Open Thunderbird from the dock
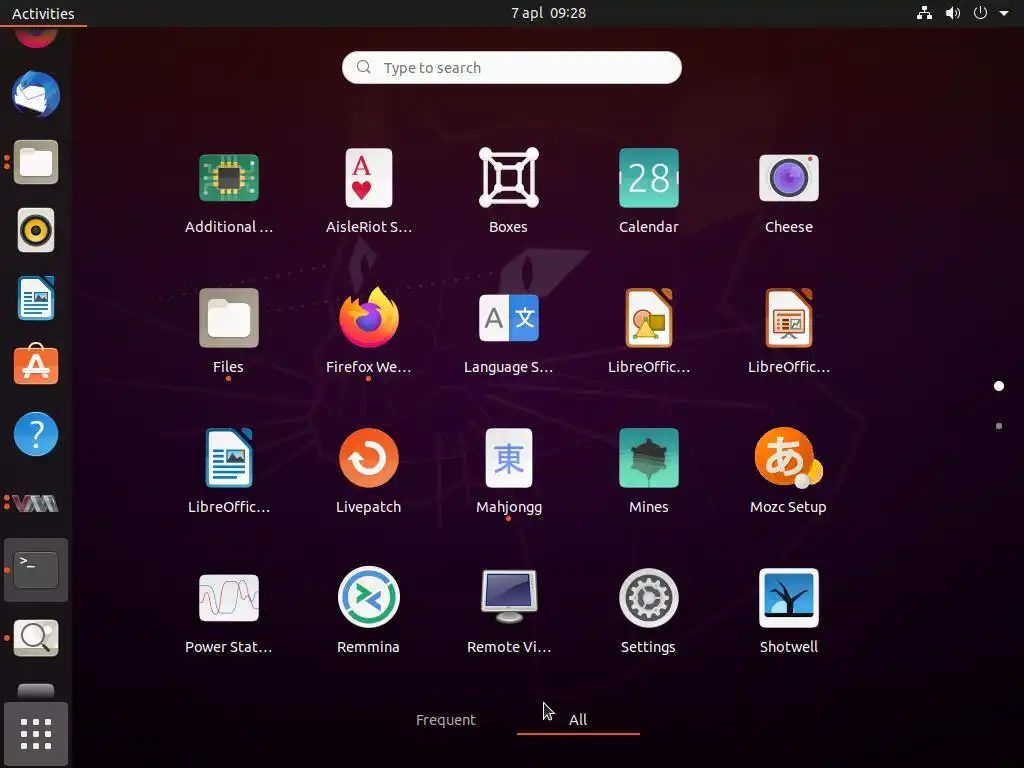Image resolution: width=1024 pixels, height=768 pixels. pos(36,94)
